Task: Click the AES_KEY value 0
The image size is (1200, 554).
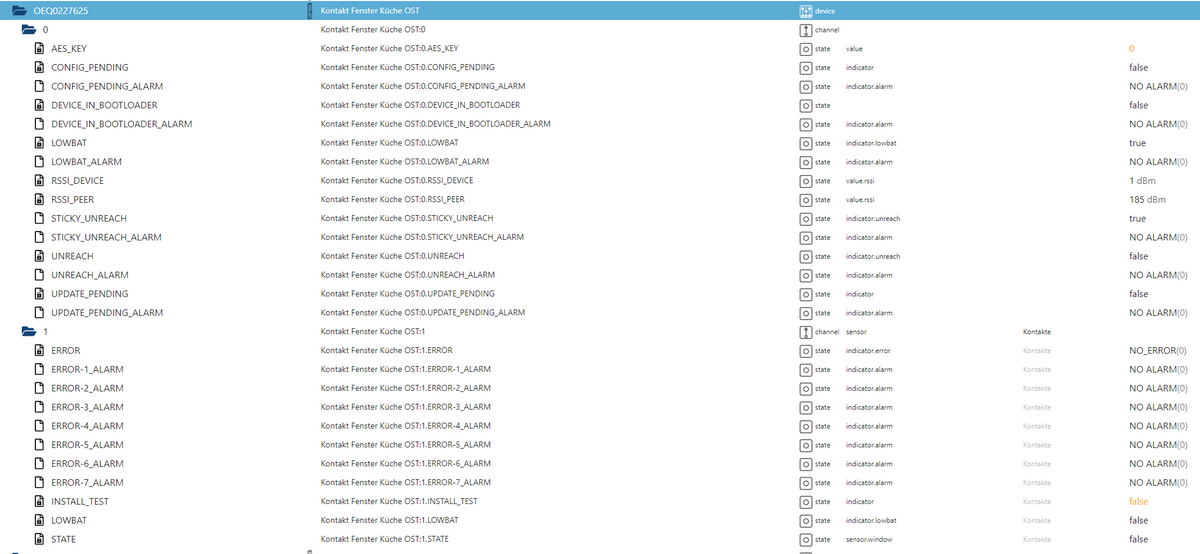Action: tap(1132, 49)
